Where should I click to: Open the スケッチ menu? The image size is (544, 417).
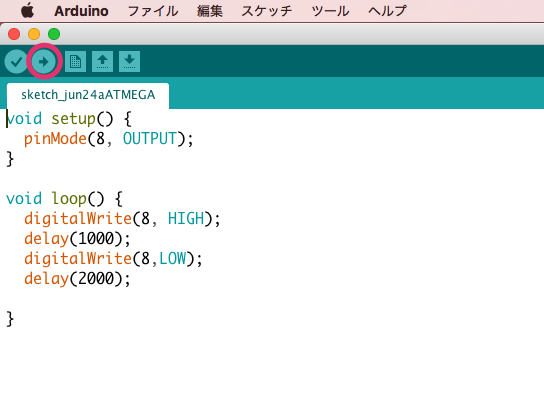pos(267,11)
